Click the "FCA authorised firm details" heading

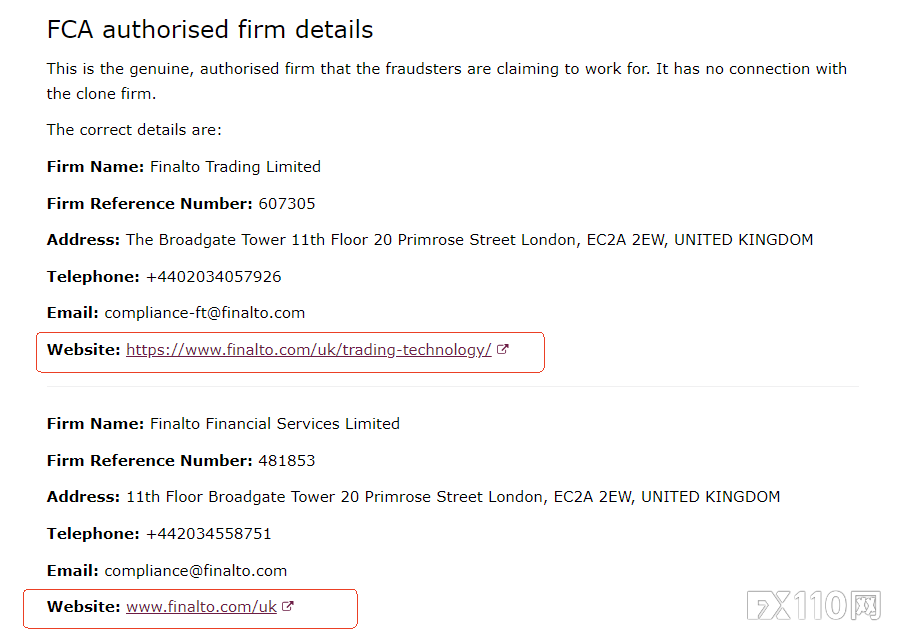point(210,30)
